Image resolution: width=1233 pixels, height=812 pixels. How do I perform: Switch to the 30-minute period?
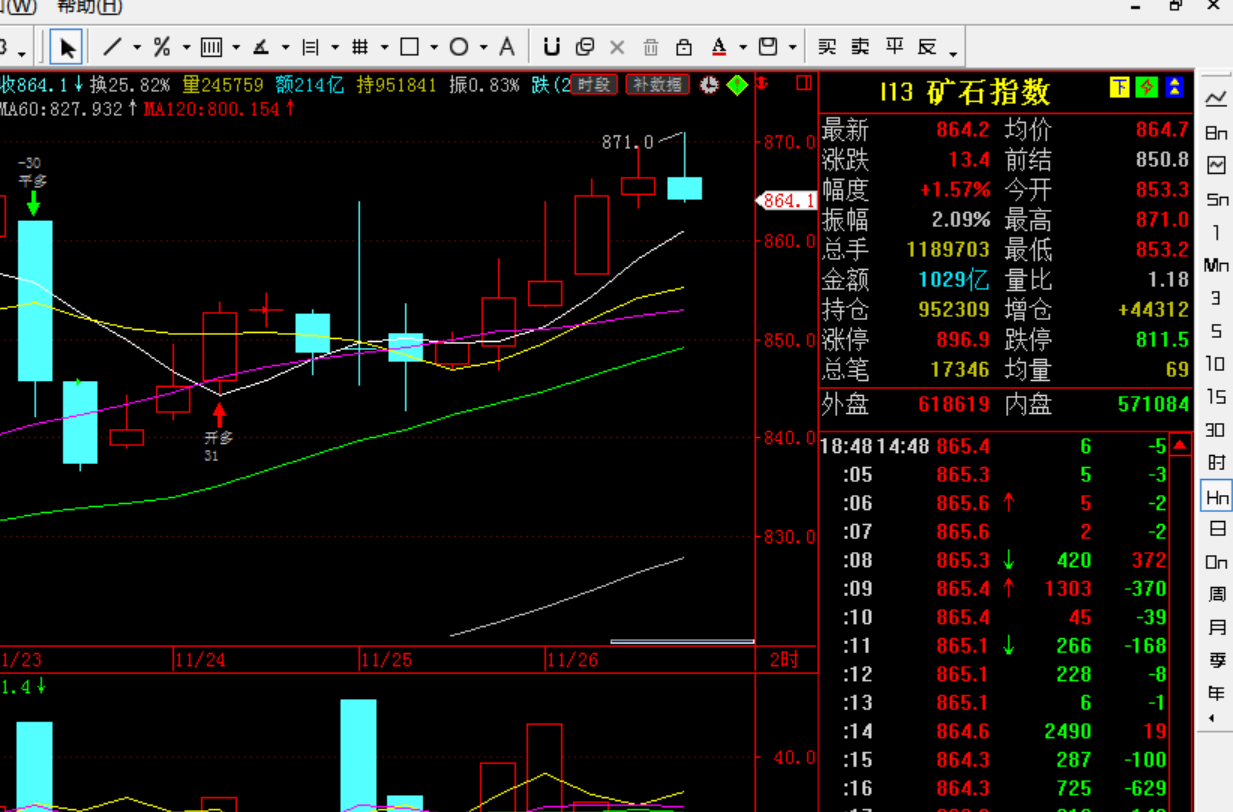click(x=1216, y=430)
